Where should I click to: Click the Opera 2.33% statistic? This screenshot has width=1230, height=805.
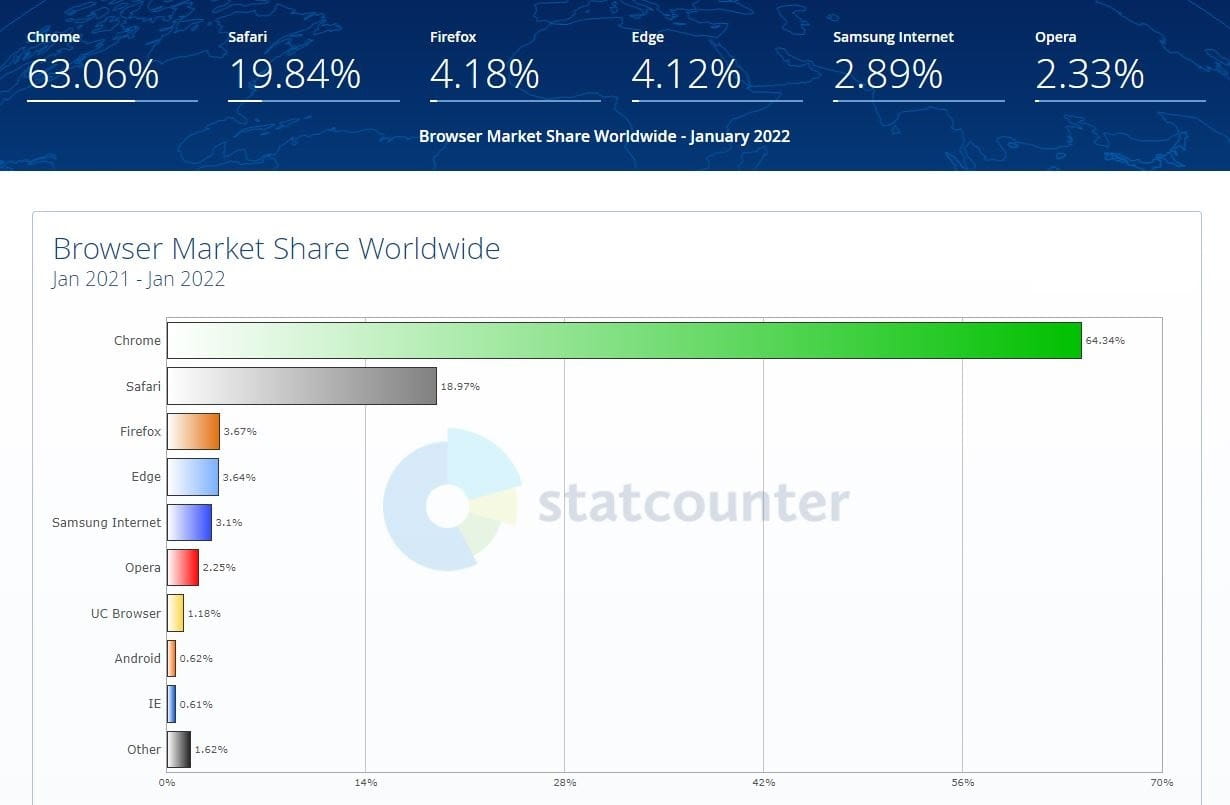pyautogui.click(x=1089, y=73)
